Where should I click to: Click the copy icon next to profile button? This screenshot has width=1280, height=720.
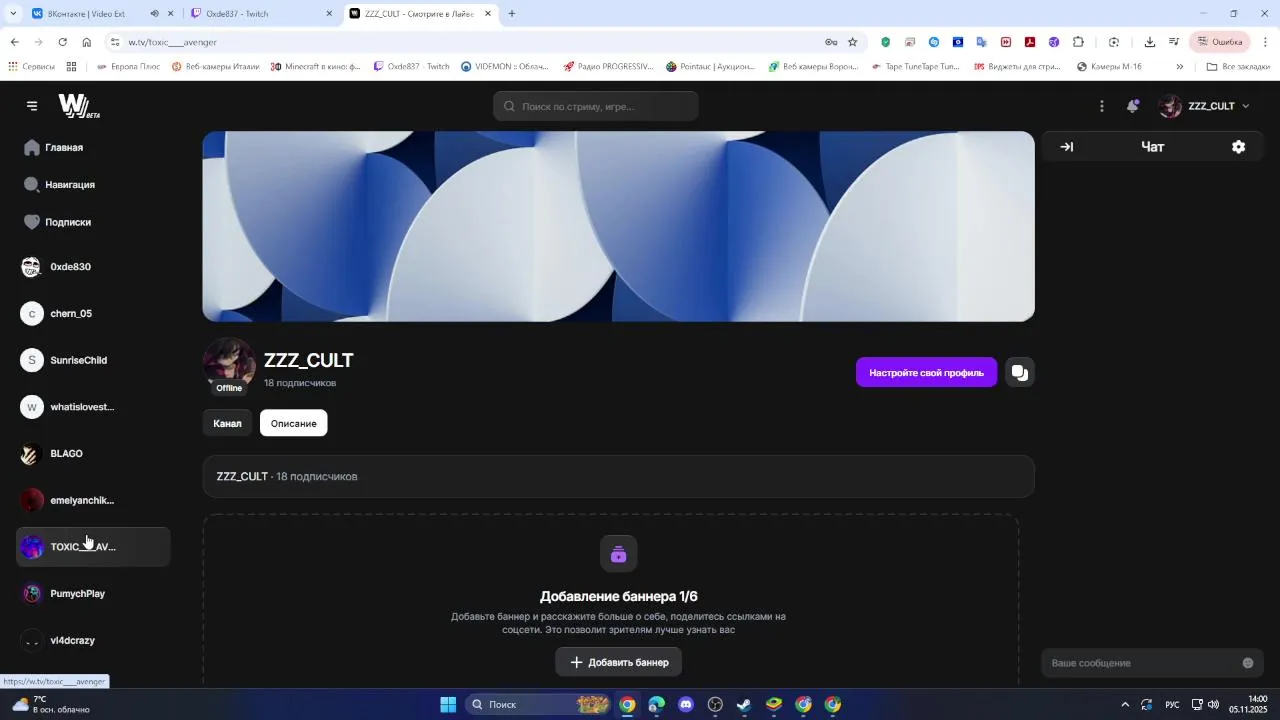point(1019,372)
